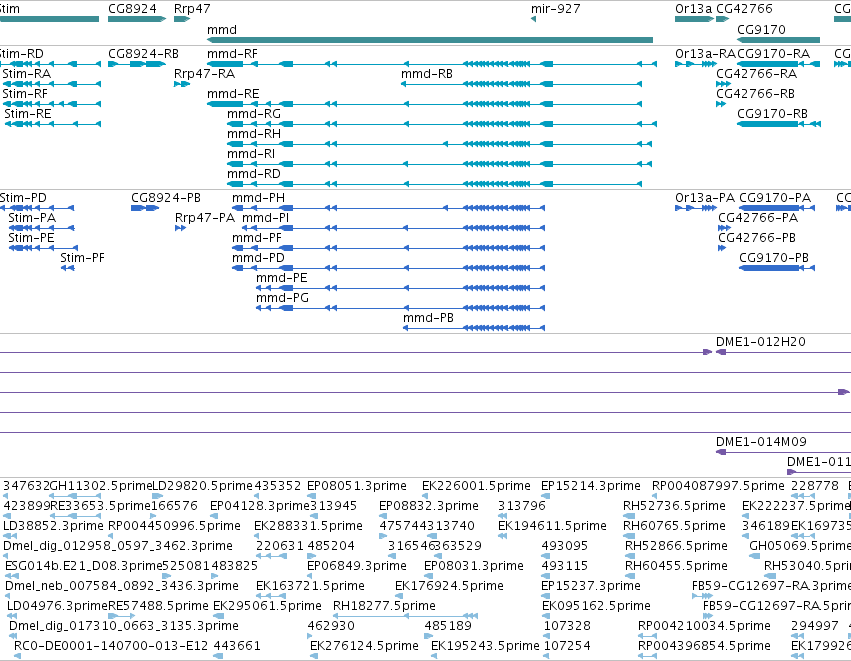Click the EP15237.3prime label
Viewport: 851px width, 661px height.
point(590,586)
